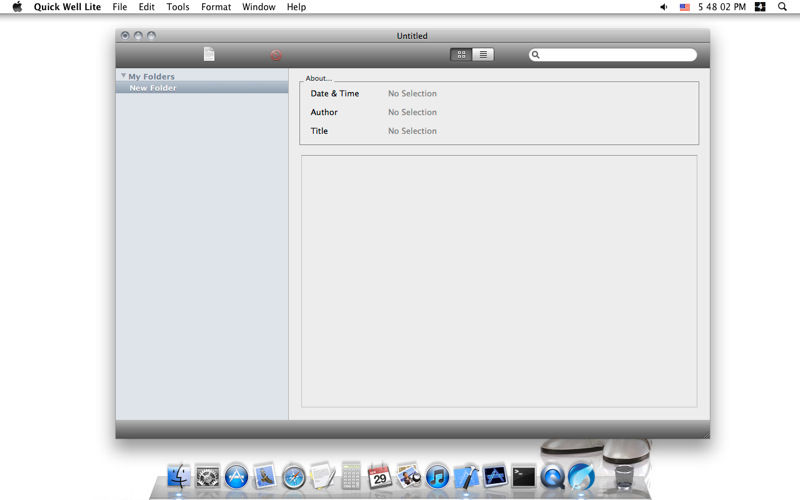Open System Preferences from the Dock
The image size is (800, 500).
208,477
